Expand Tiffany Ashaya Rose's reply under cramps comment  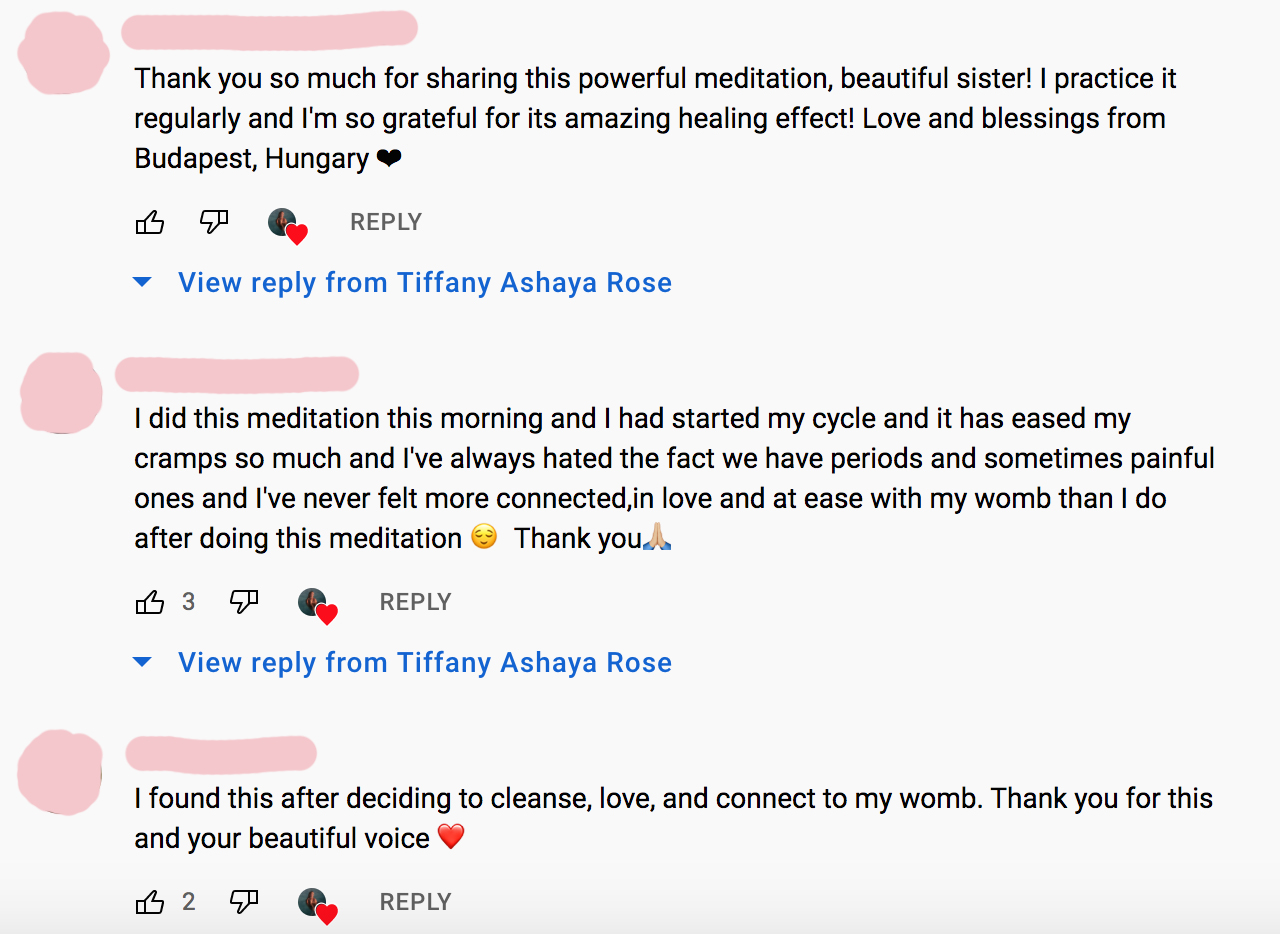tap(424, 663)
